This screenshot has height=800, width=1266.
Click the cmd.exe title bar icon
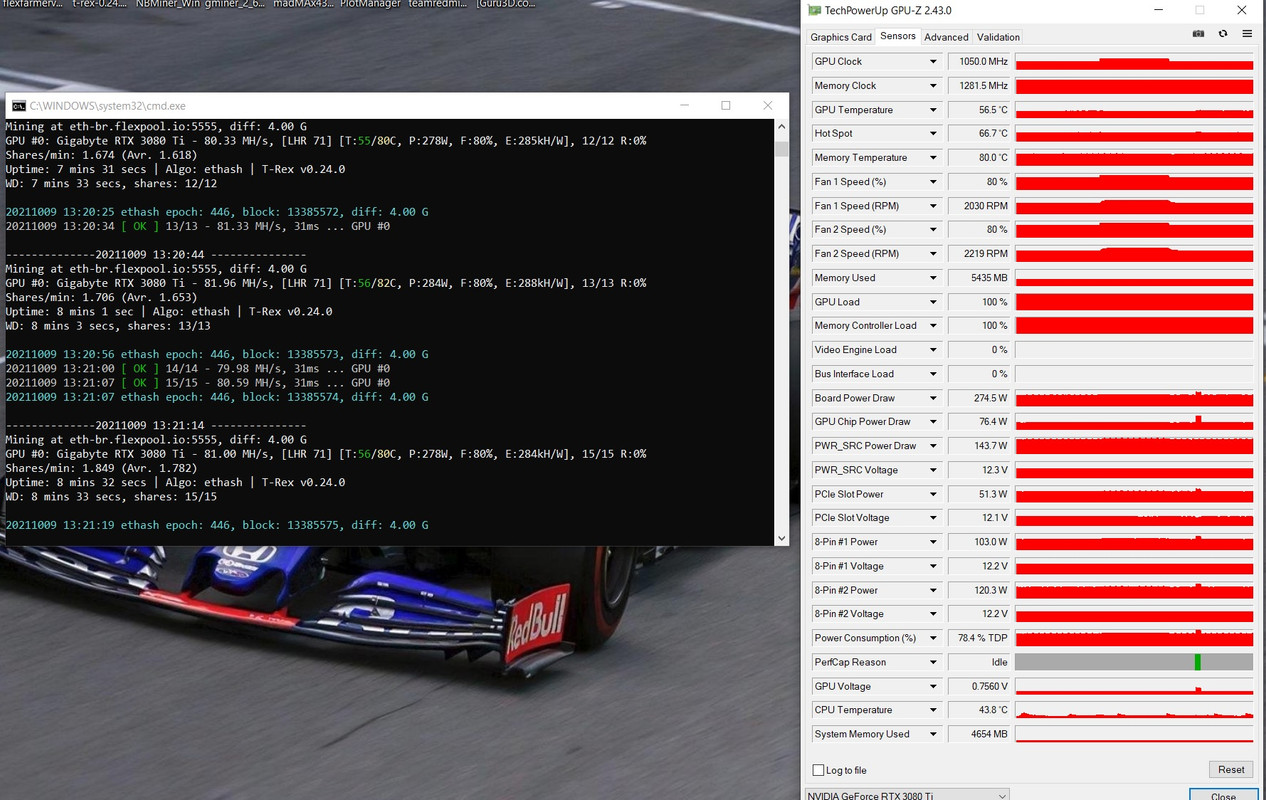tap(19, 106)
